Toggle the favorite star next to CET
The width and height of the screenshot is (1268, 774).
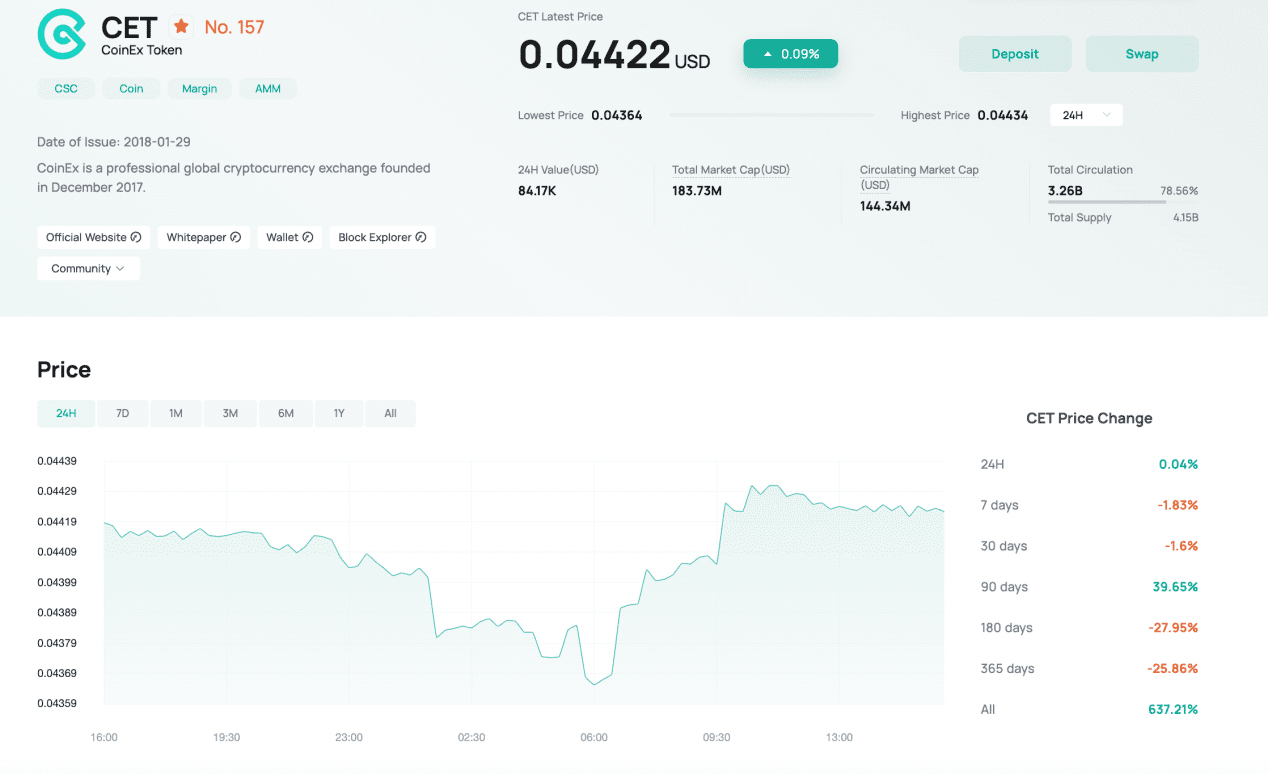(x=181, y=26)
